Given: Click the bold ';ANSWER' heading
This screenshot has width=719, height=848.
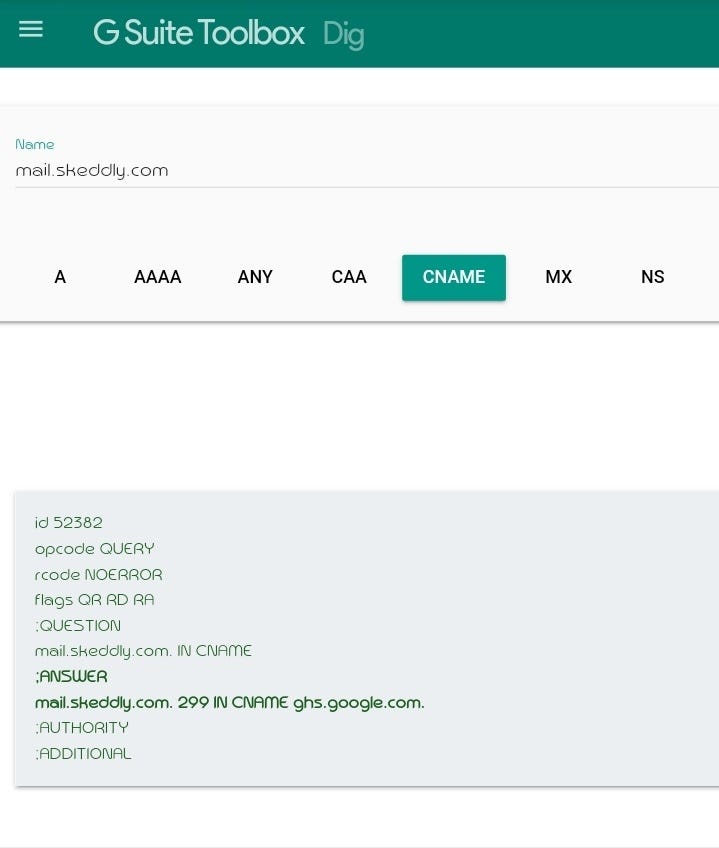Looking at the screenshot, I should point(71,676).
